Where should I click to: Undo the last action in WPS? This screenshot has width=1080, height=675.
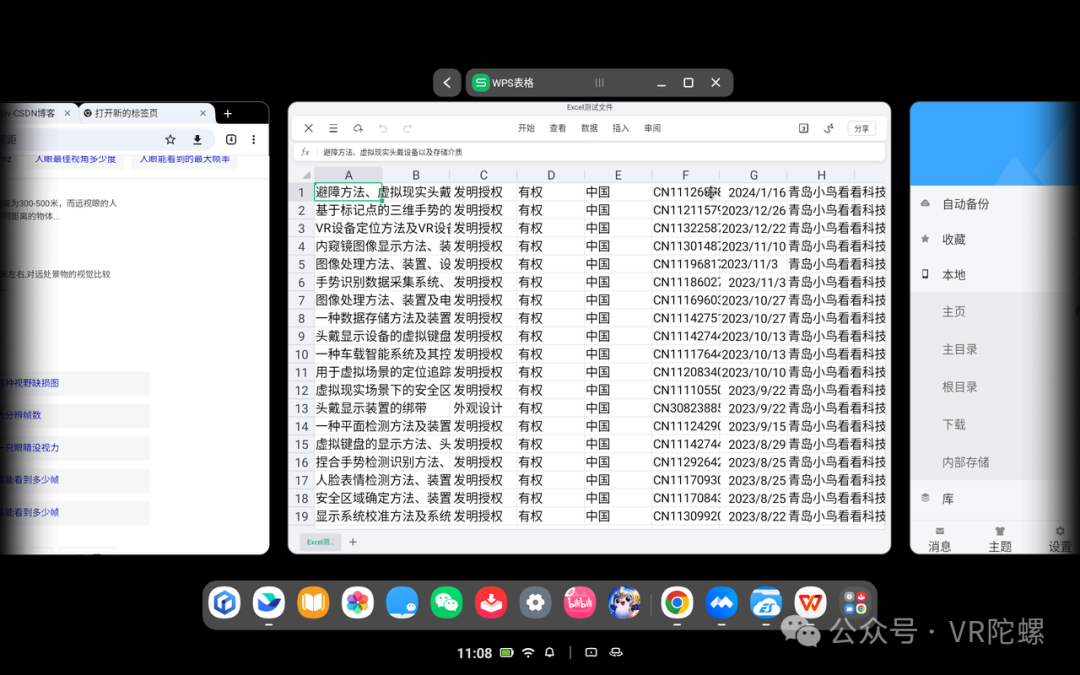tap(383, 128)
